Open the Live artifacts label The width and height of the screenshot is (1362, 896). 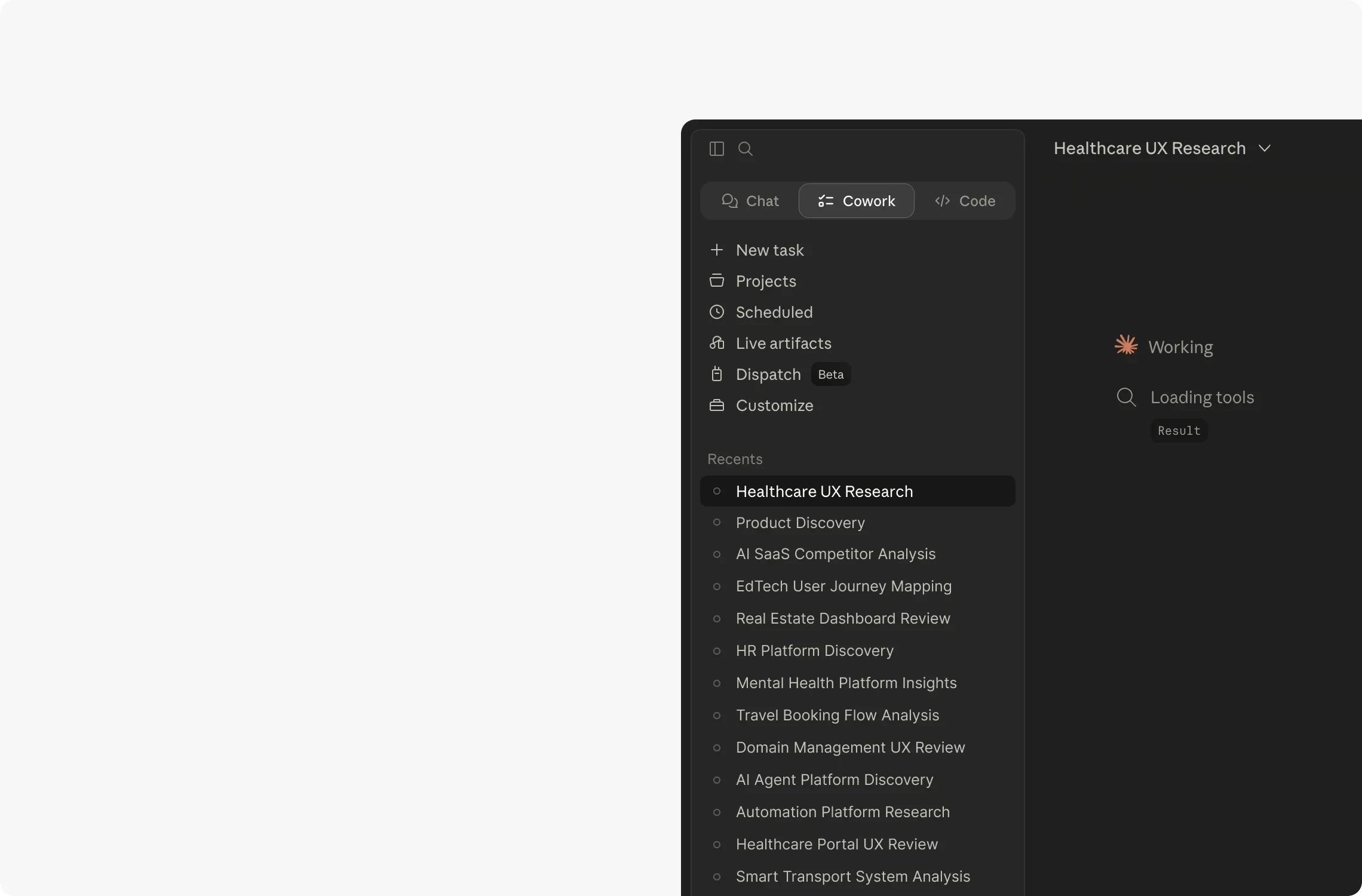(783, 343)
